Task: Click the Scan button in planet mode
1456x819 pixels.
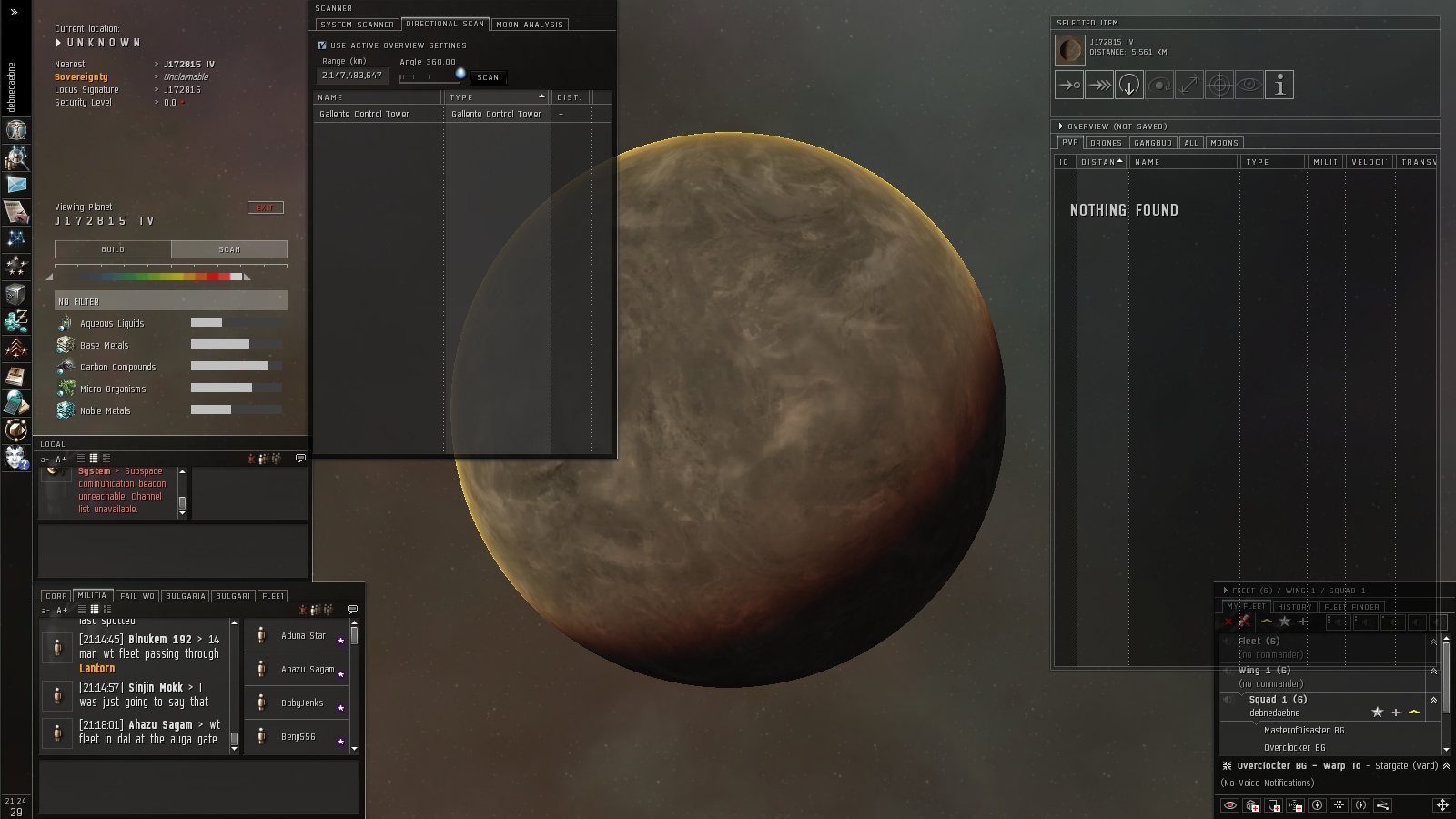Action: point(229,249)
